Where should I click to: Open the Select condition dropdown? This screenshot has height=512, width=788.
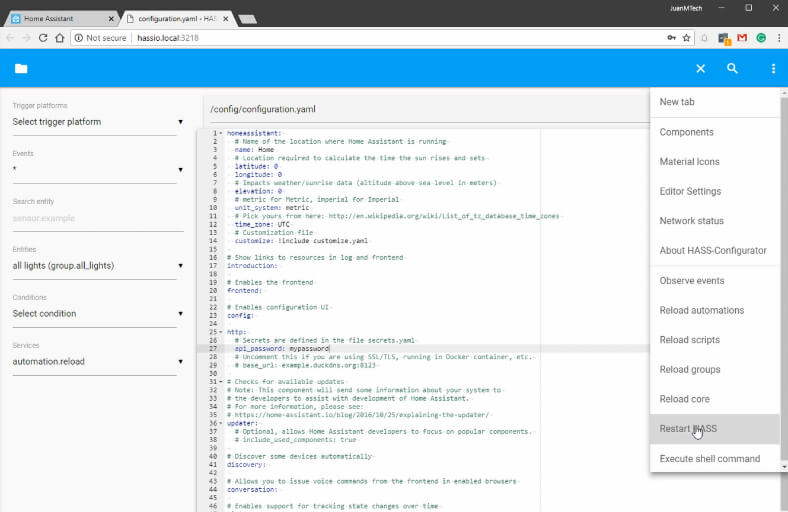(97, 314)
